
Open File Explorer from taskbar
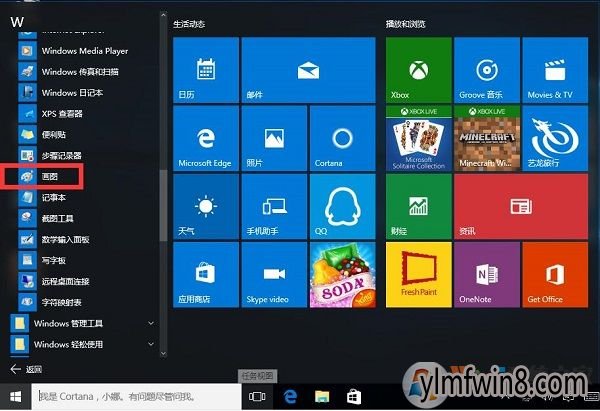tap(322, 396)
